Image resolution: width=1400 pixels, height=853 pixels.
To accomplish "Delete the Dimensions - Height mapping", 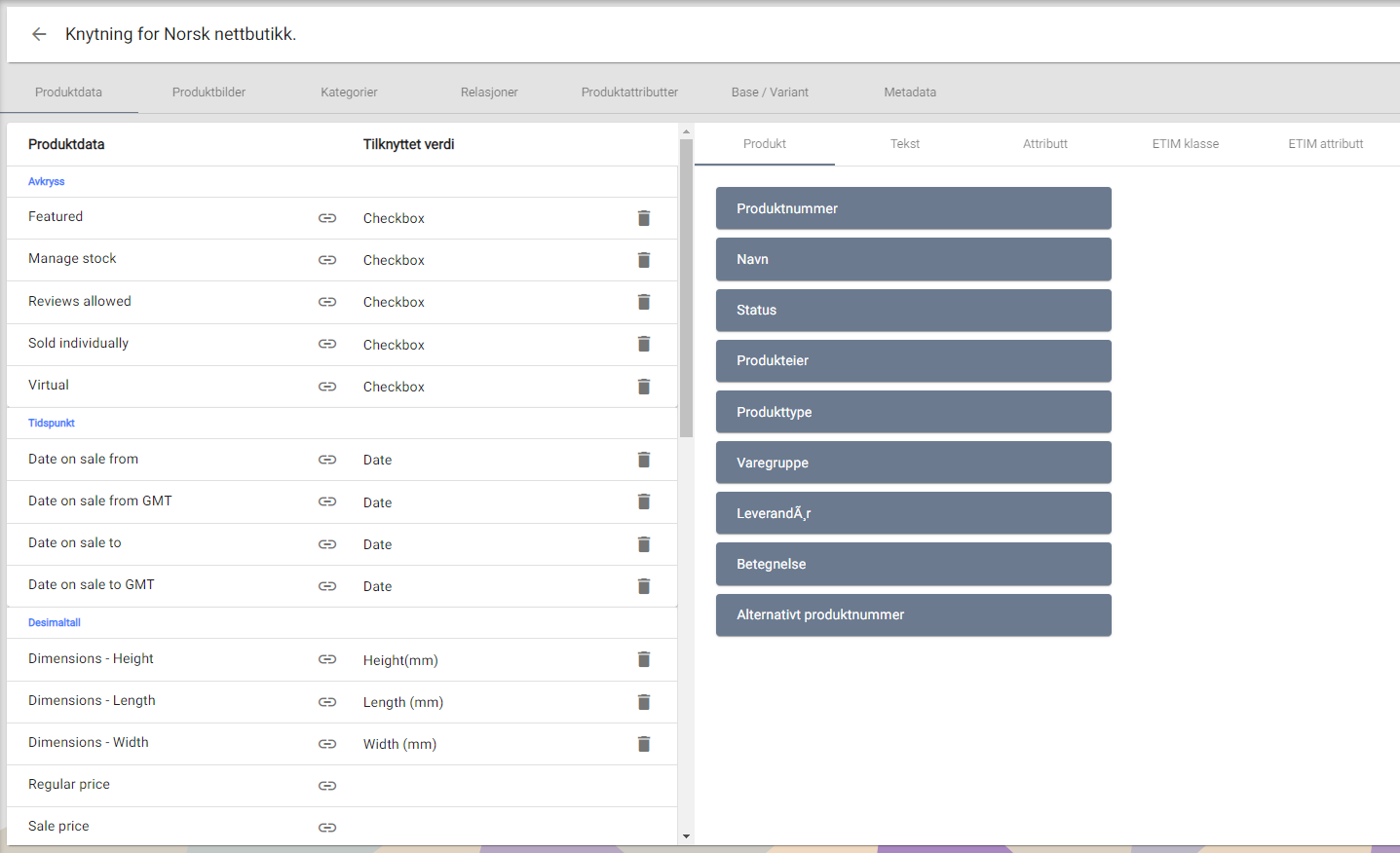I will click(644, 659).
